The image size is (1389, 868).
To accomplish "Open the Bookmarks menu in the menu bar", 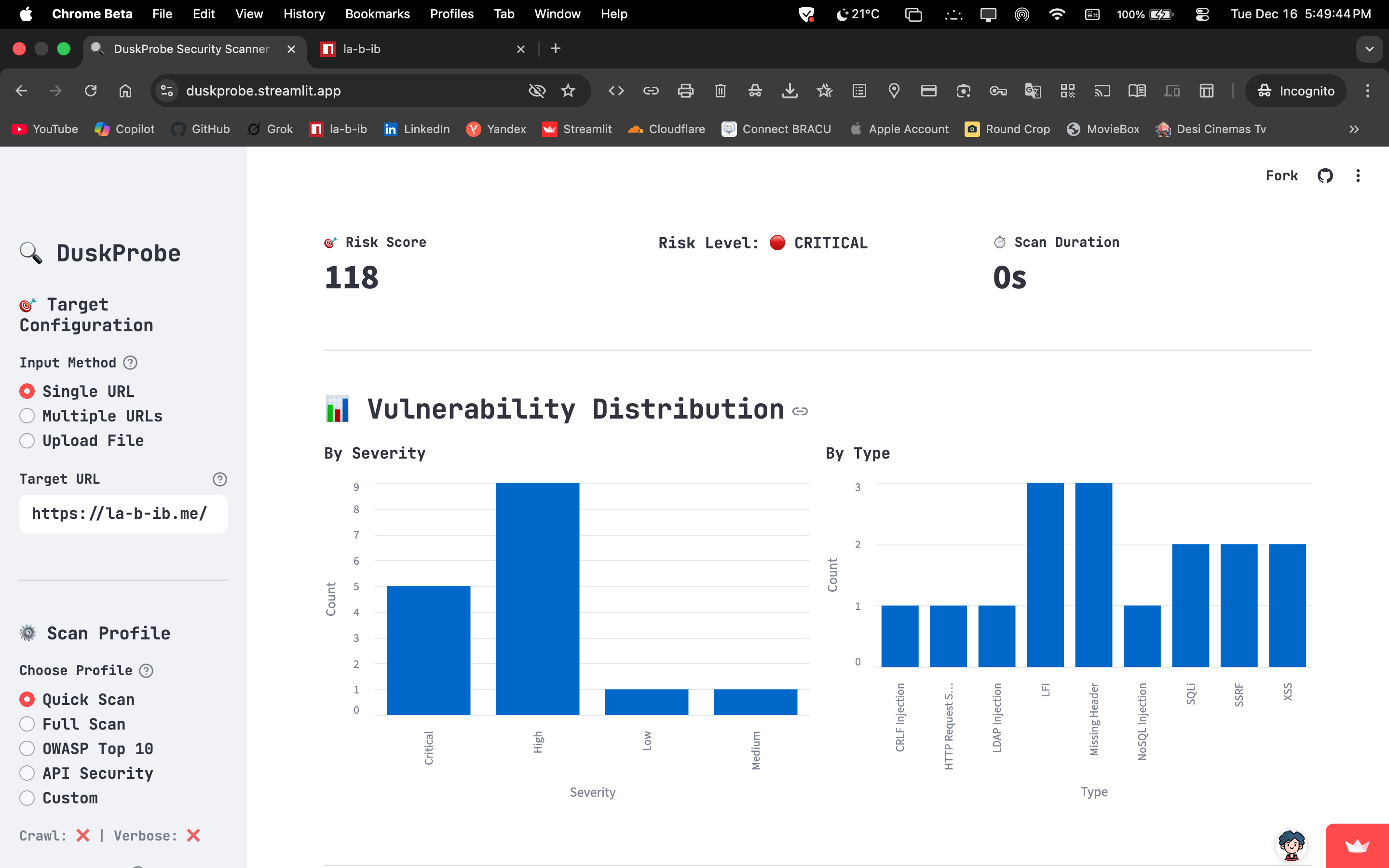I will pos(377,14).
